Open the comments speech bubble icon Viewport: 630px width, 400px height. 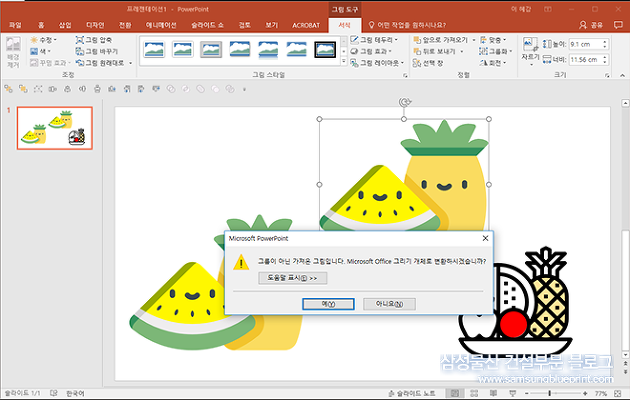coord(618,25)
